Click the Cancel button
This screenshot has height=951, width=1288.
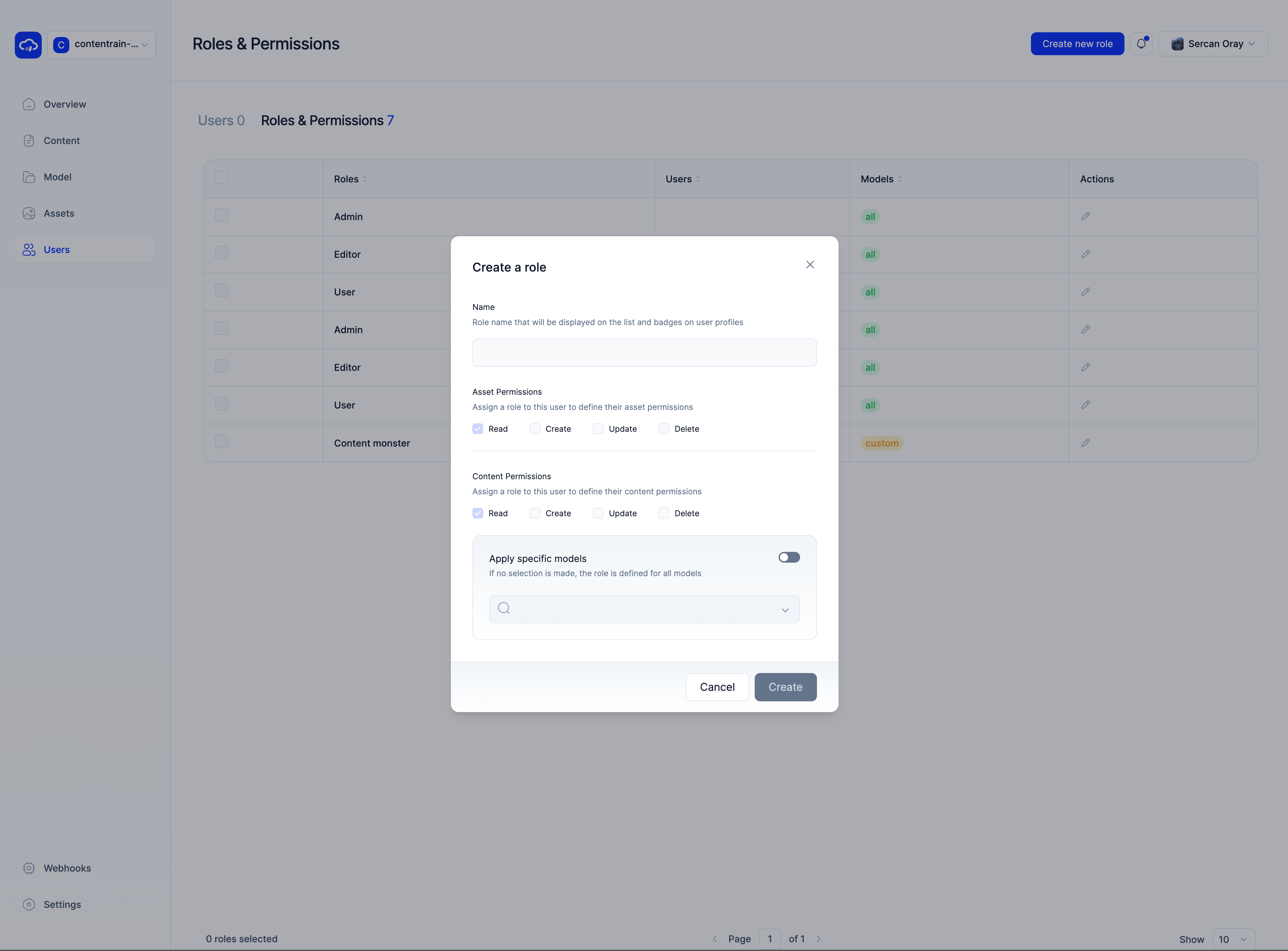click(717, 687)
